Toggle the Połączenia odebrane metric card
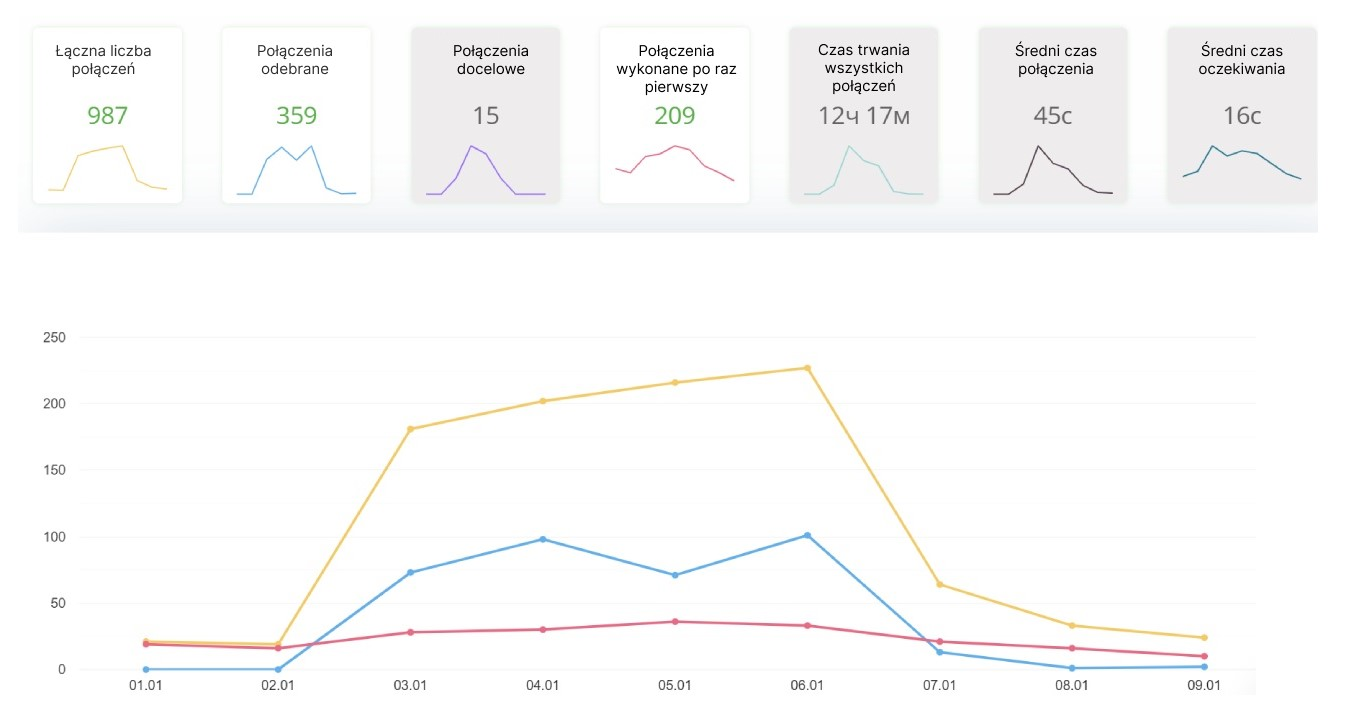This screenshot has height=726, width=1348. 296,115
